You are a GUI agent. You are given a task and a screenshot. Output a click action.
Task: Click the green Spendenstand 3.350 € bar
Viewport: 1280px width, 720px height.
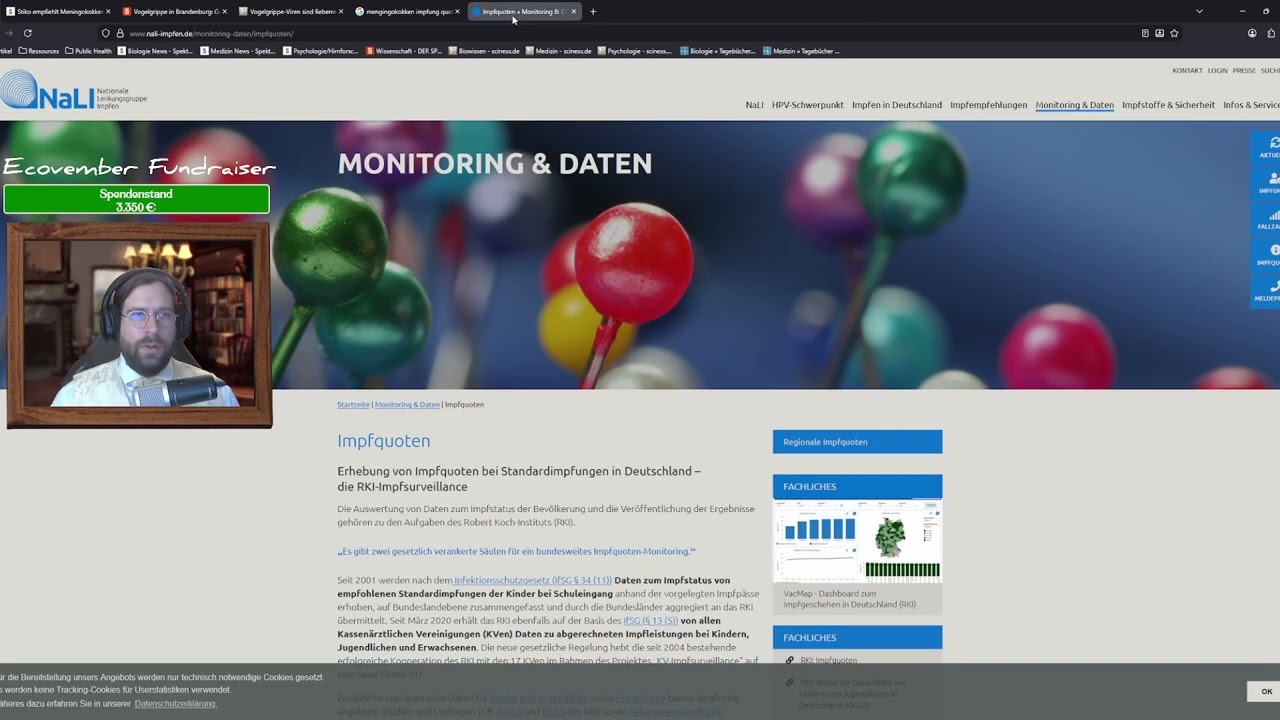tap(136, 199)
